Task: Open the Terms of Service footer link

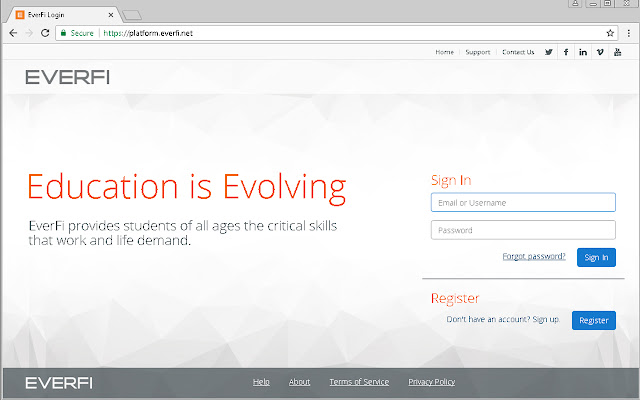Action: (359, 382)
